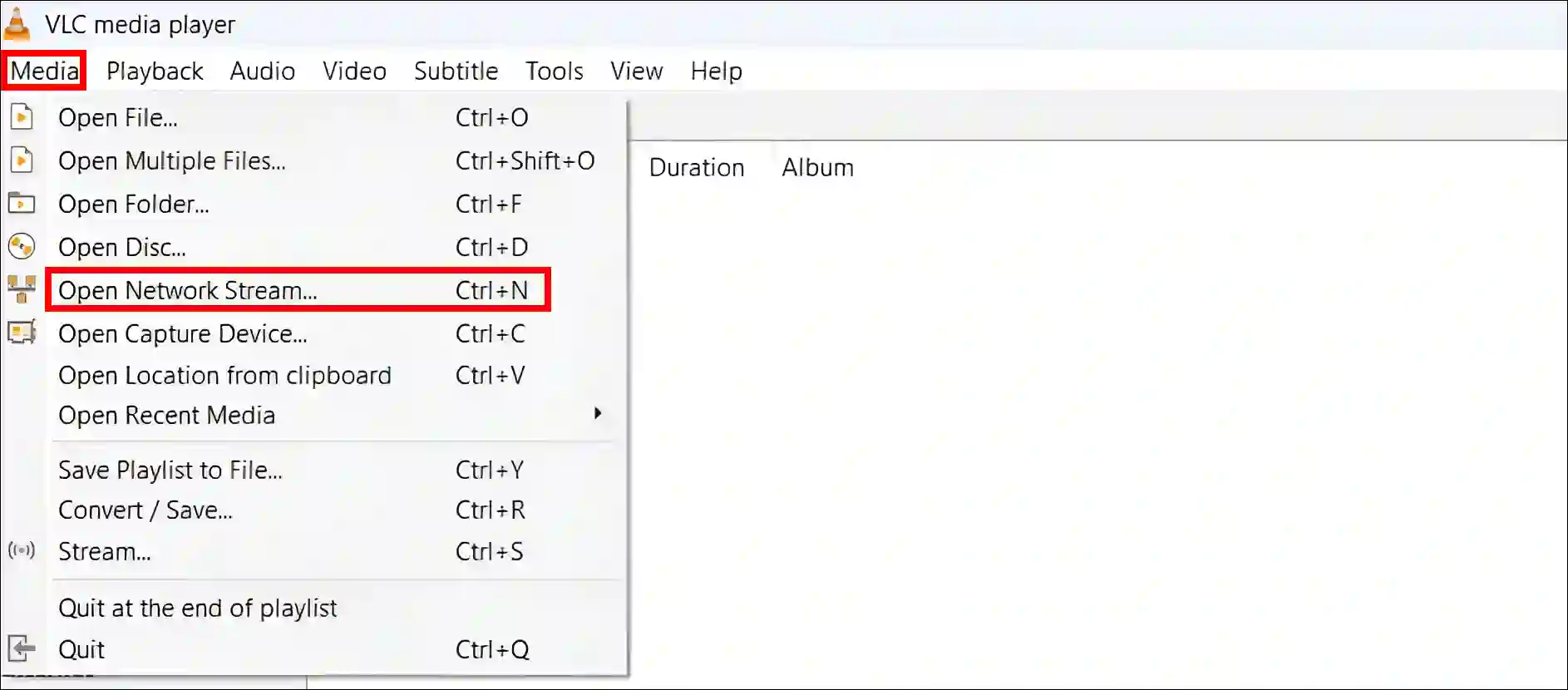Image resolution: width=1568 pixels, height=690 pixels.
Task: Click the Quit exit icon
Action: point(21,648)
